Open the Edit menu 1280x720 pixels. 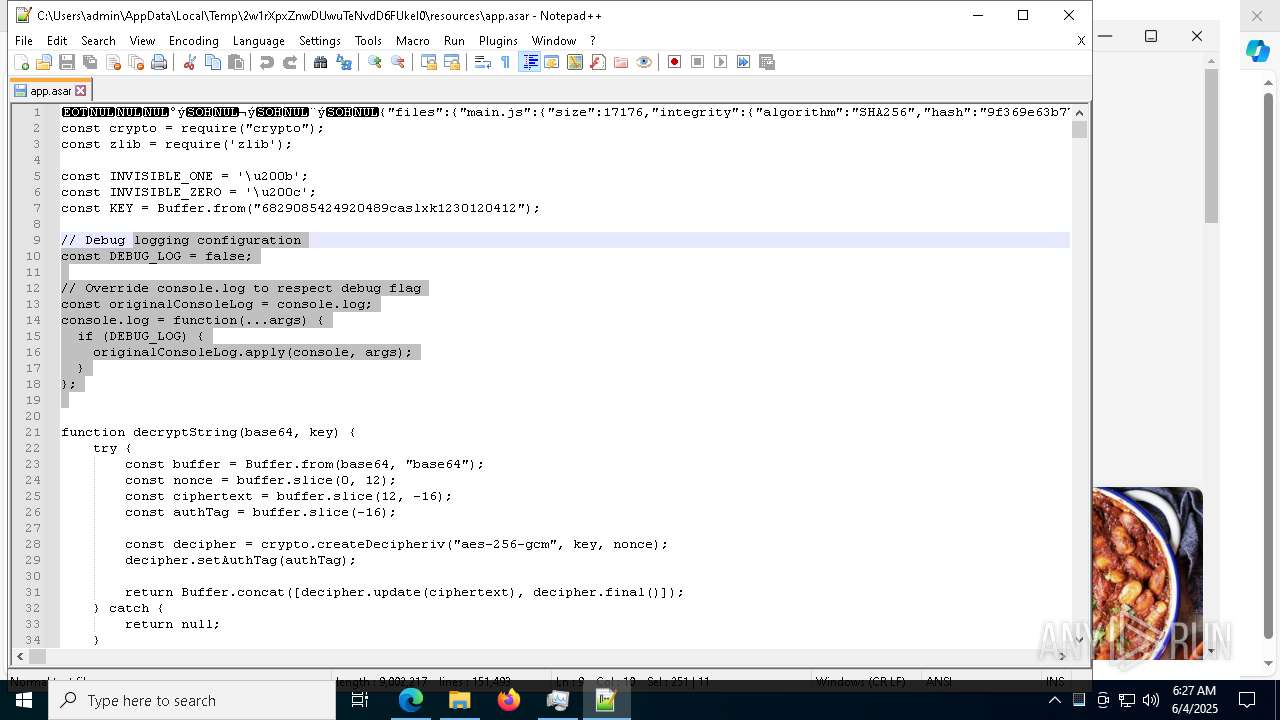tap(57, 41)
